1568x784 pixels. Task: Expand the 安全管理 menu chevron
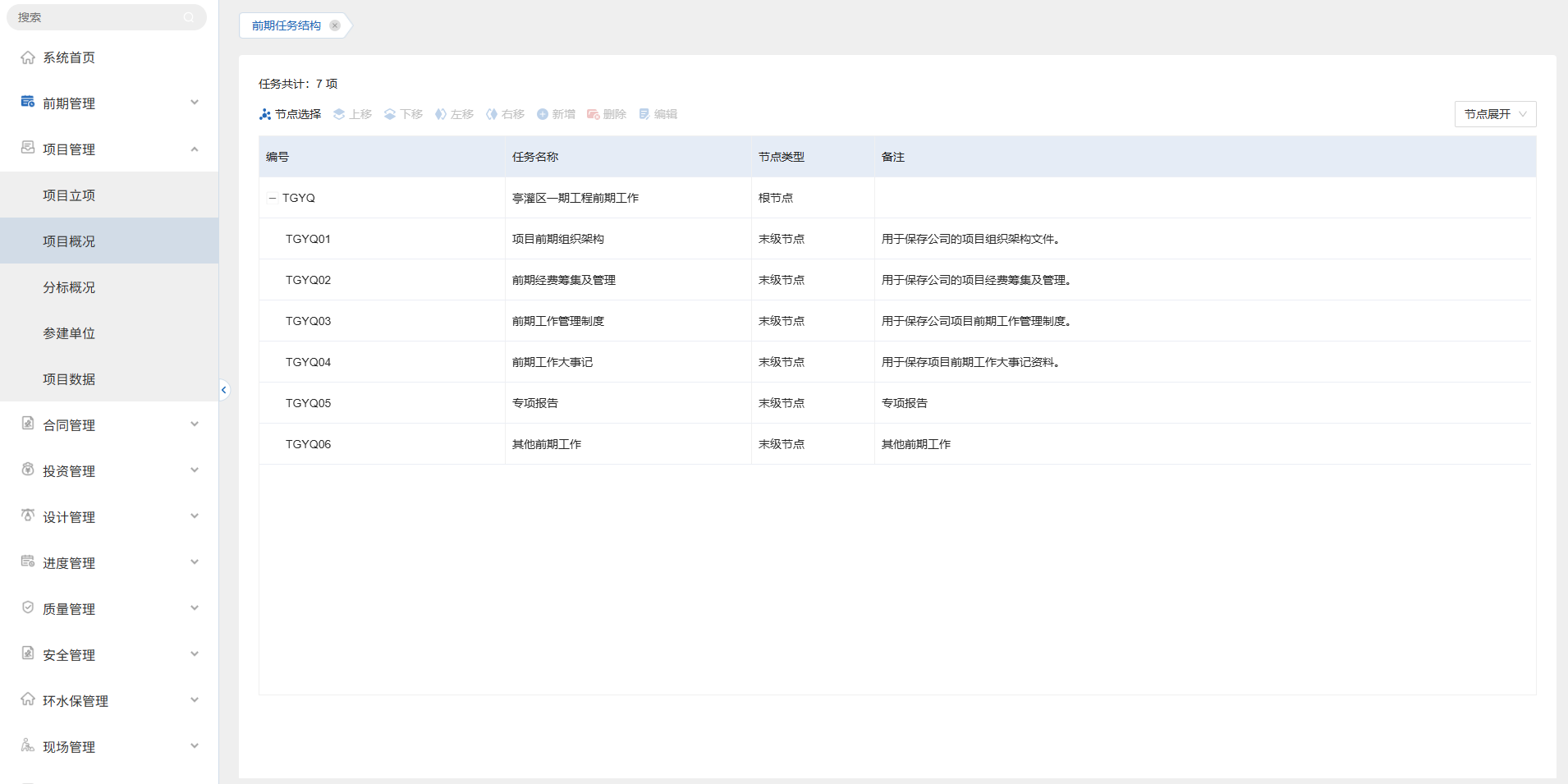coord(195,654)
